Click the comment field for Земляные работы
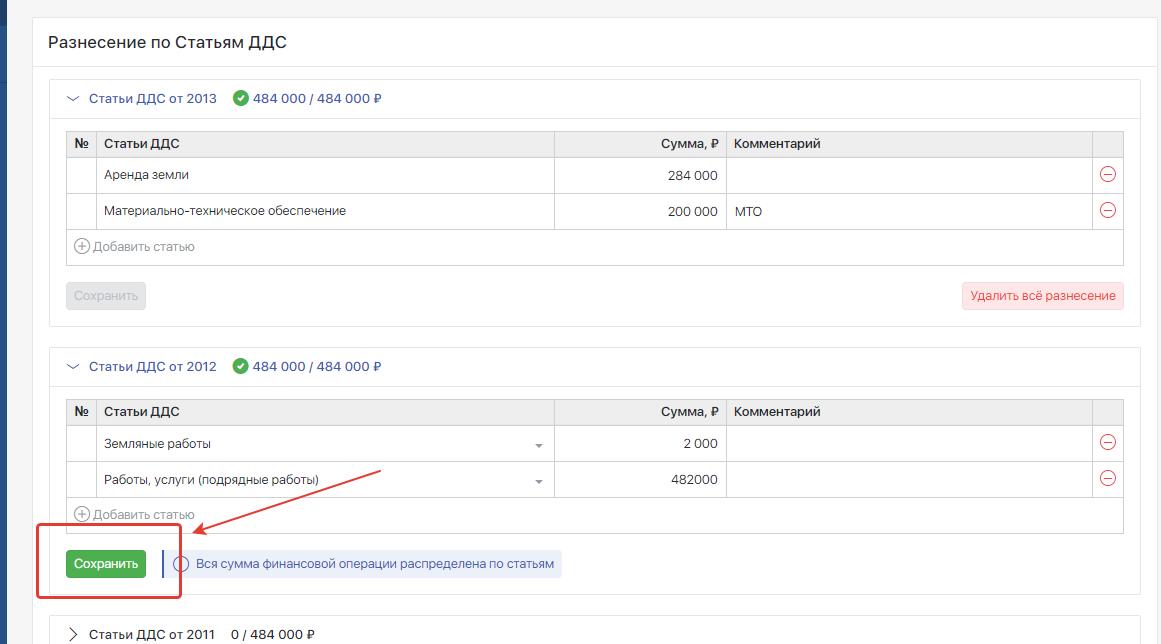This screenshot has height=644, width=1161. point(908,444)
